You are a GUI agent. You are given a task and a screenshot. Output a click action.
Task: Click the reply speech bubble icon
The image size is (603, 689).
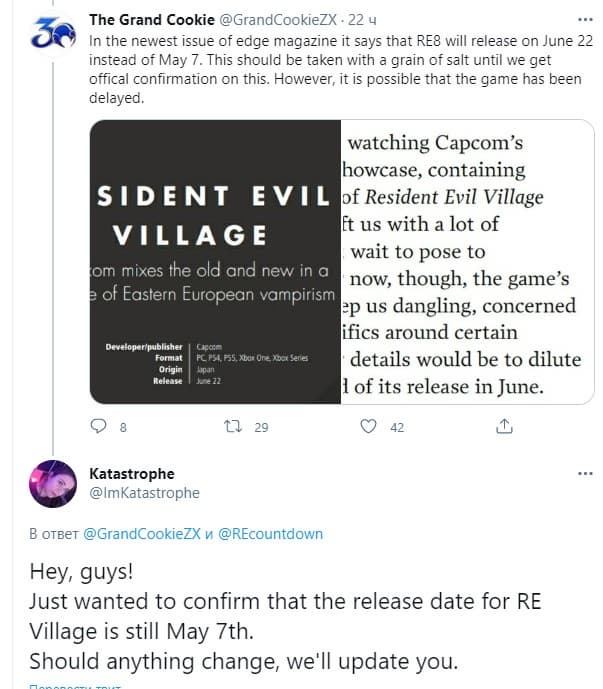pyautogui.click(x=98, y=427)
